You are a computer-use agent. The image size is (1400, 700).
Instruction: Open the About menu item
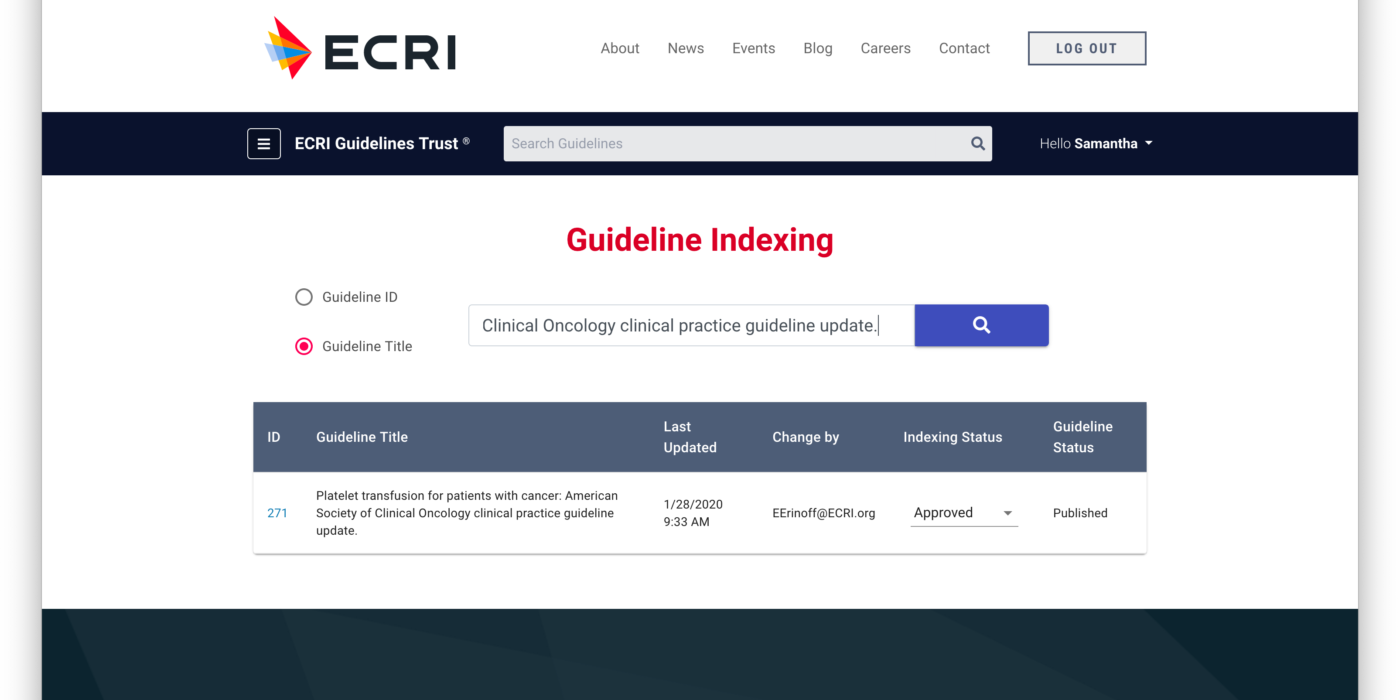point(619,49)
